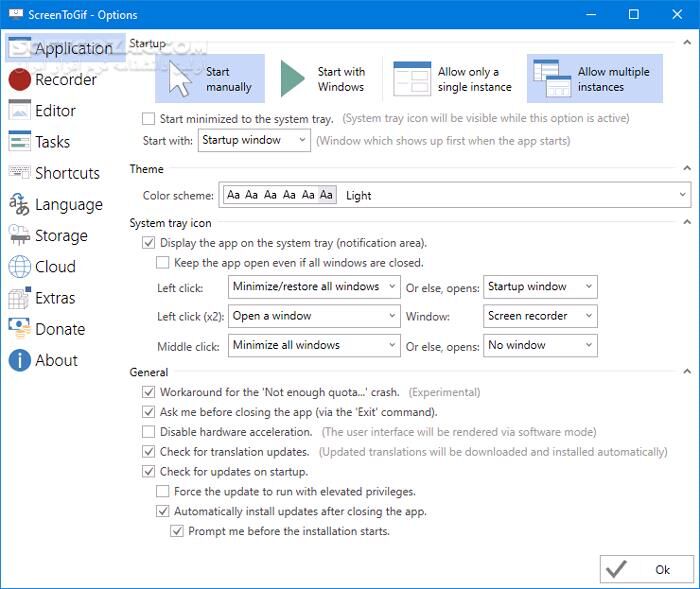Screen dimensions: 700x589
Task: Open the Middle click action dropdown
Action: [314, 346]
